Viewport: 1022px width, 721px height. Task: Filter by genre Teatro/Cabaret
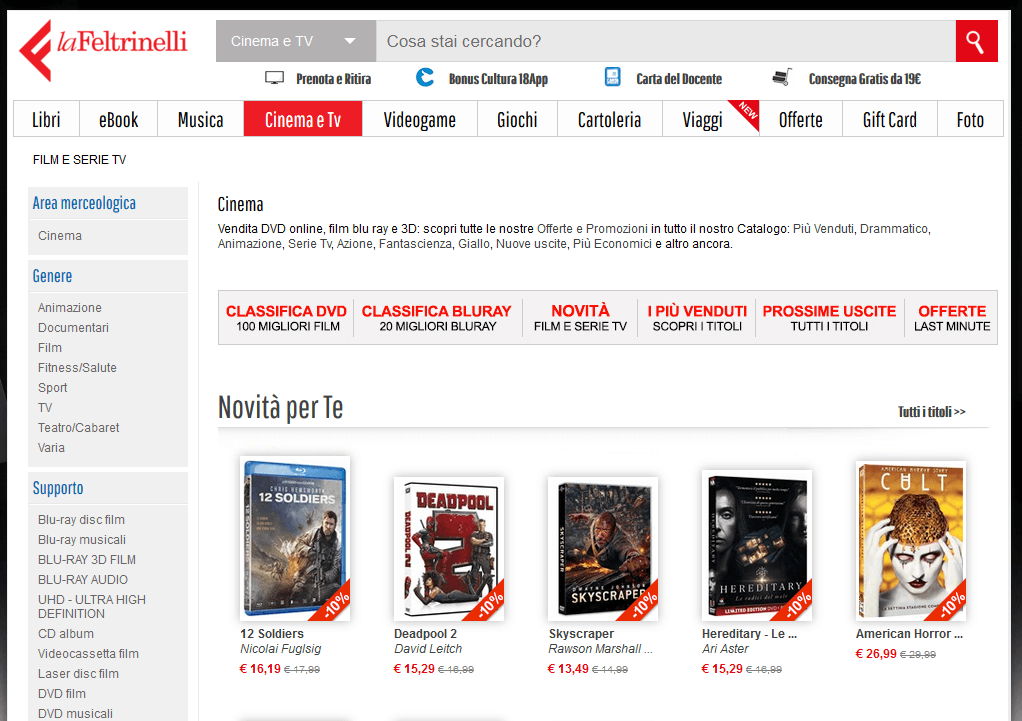point(78,428)
